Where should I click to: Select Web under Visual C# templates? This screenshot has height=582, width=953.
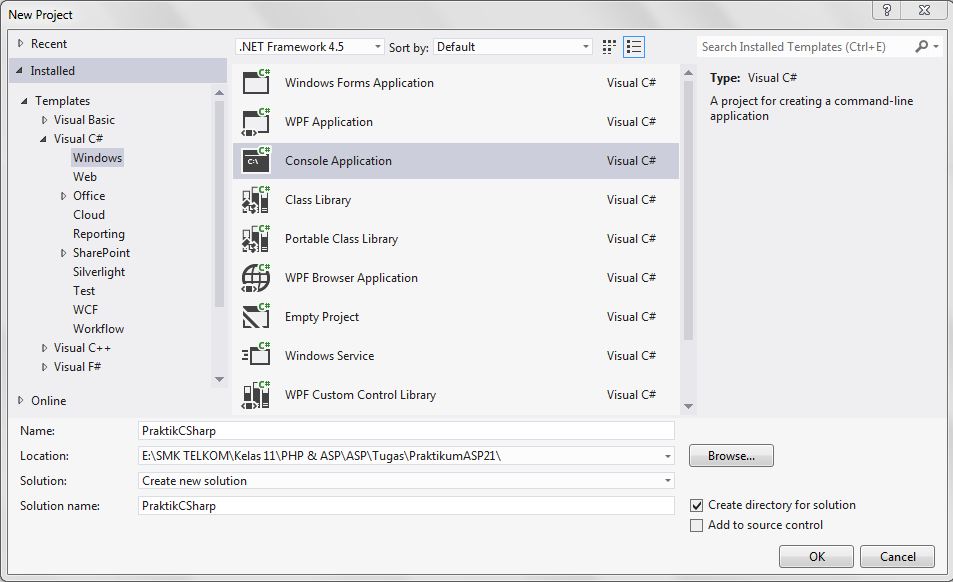click(85, 176)
